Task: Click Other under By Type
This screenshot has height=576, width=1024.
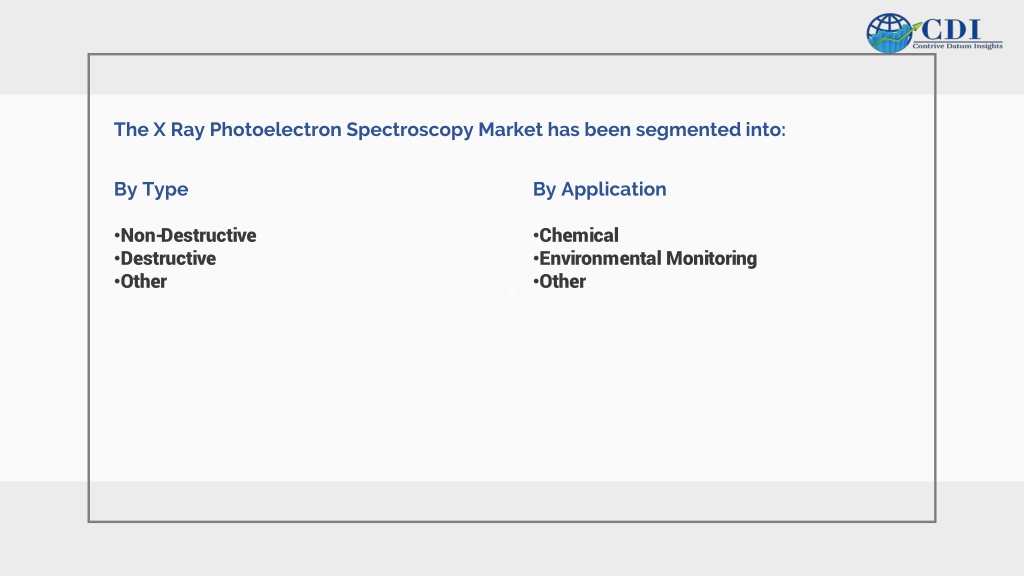Action: click(x=140, y=281)
